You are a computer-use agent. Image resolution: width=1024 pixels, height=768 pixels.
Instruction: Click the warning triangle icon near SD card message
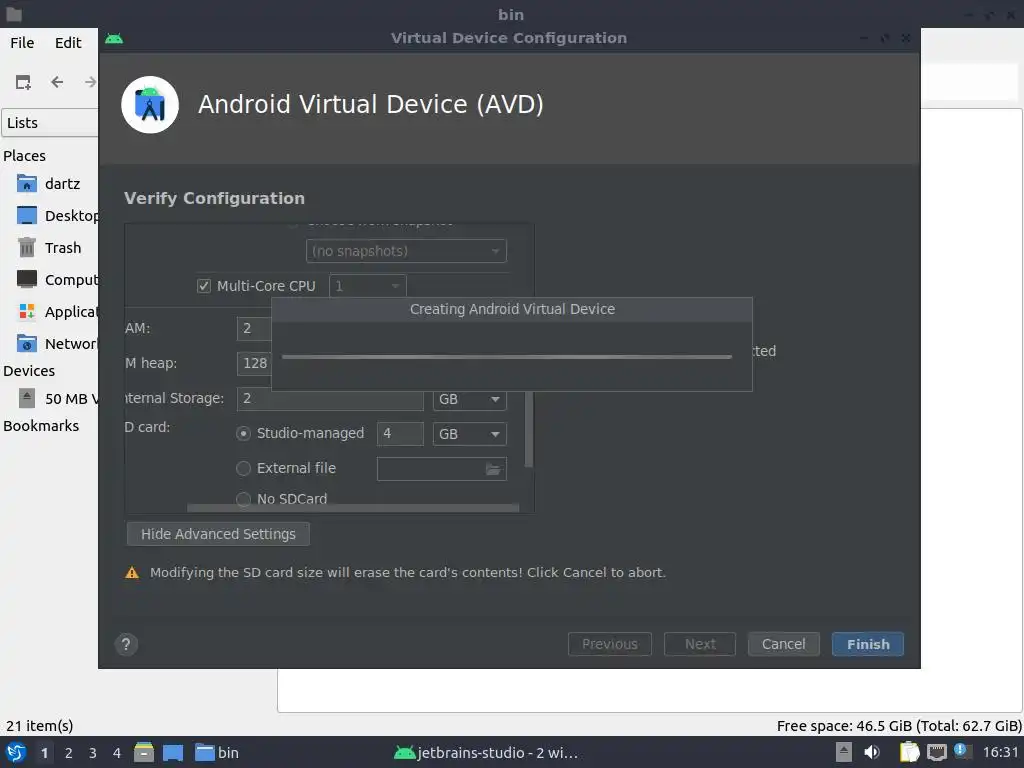coord(132,573)
